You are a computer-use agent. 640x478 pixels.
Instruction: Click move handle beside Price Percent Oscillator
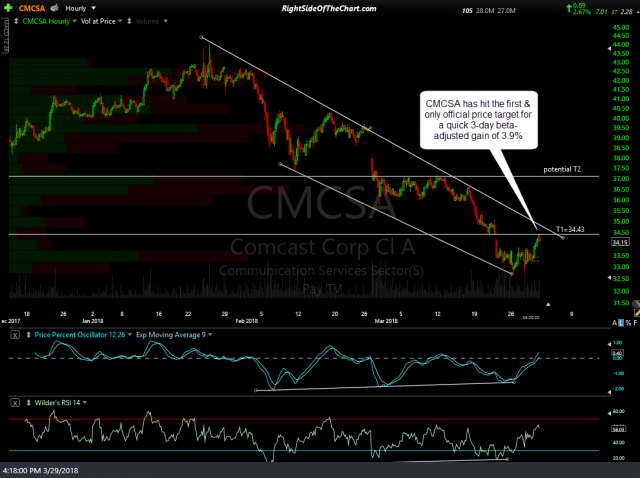point(29,335)
